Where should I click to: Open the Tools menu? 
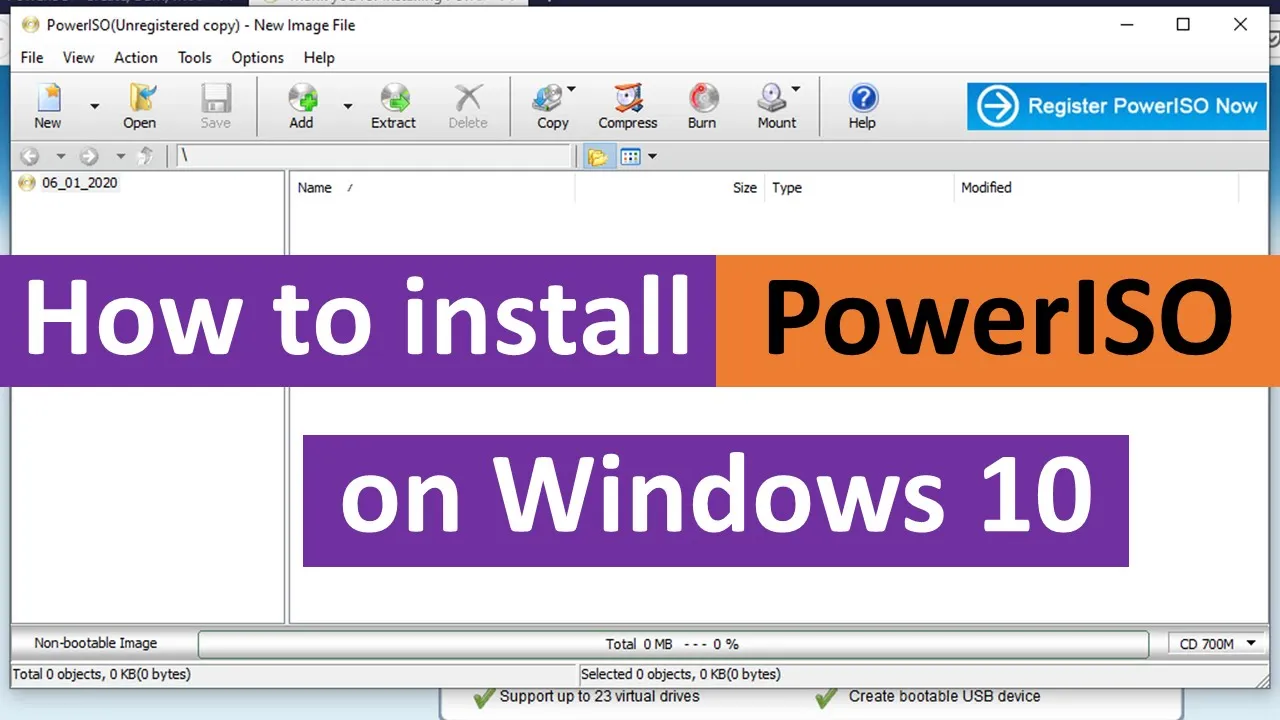195,57
